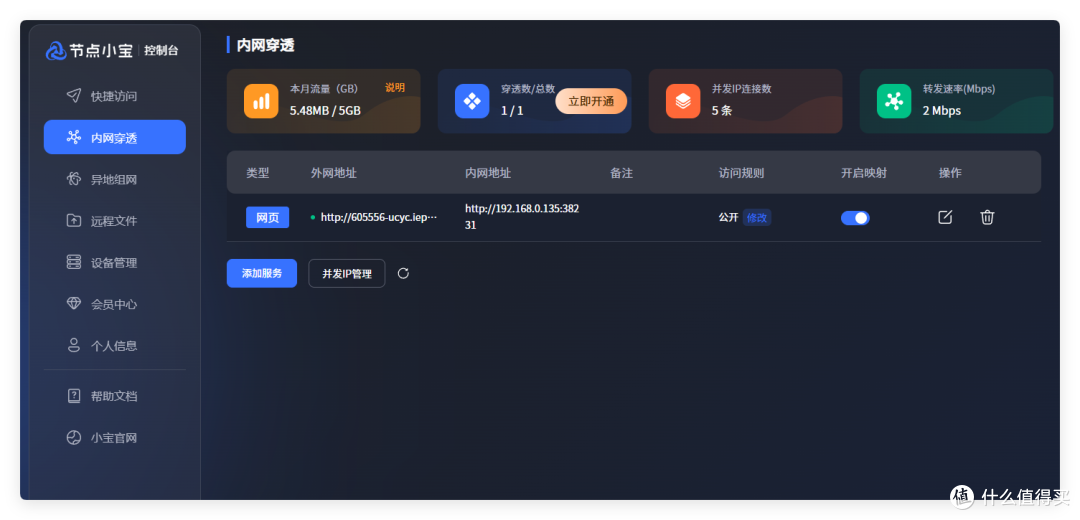This screenshot has width=1080, height=520.
Task: Click the 立即开通 button
Action: [592, 101]
